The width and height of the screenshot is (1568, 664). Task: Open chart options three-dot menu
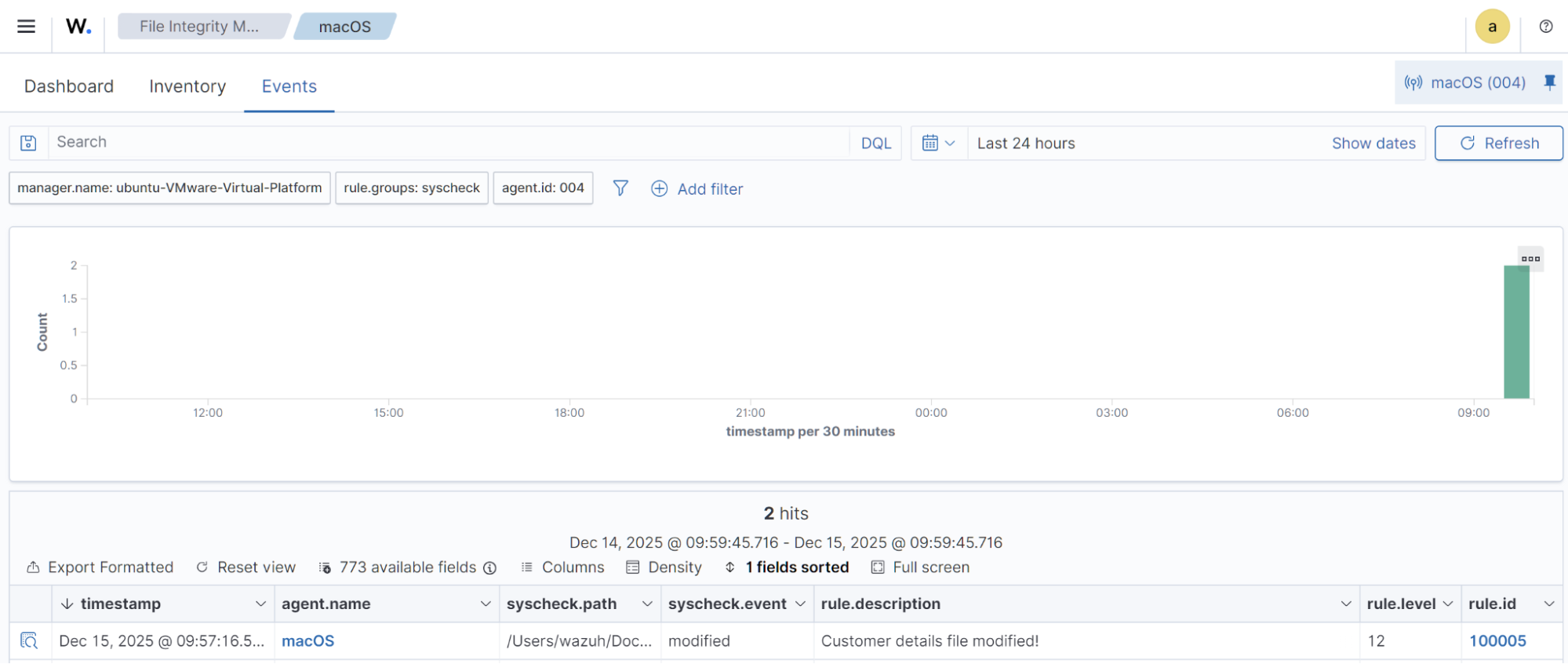1530,259
